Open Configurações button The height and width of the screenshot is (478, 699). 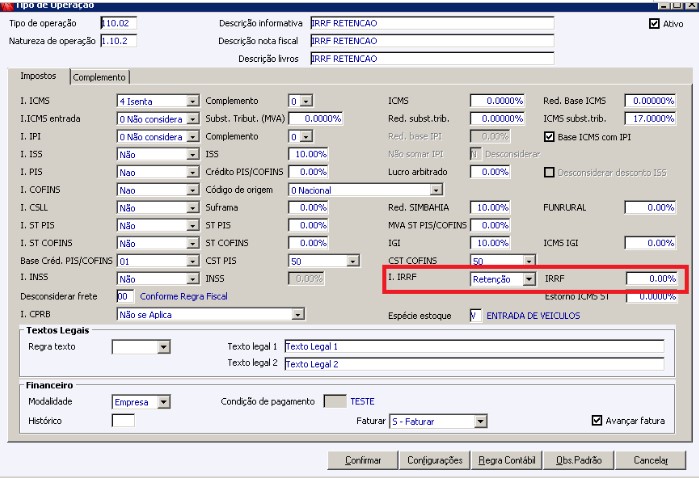tap(435, 460)
